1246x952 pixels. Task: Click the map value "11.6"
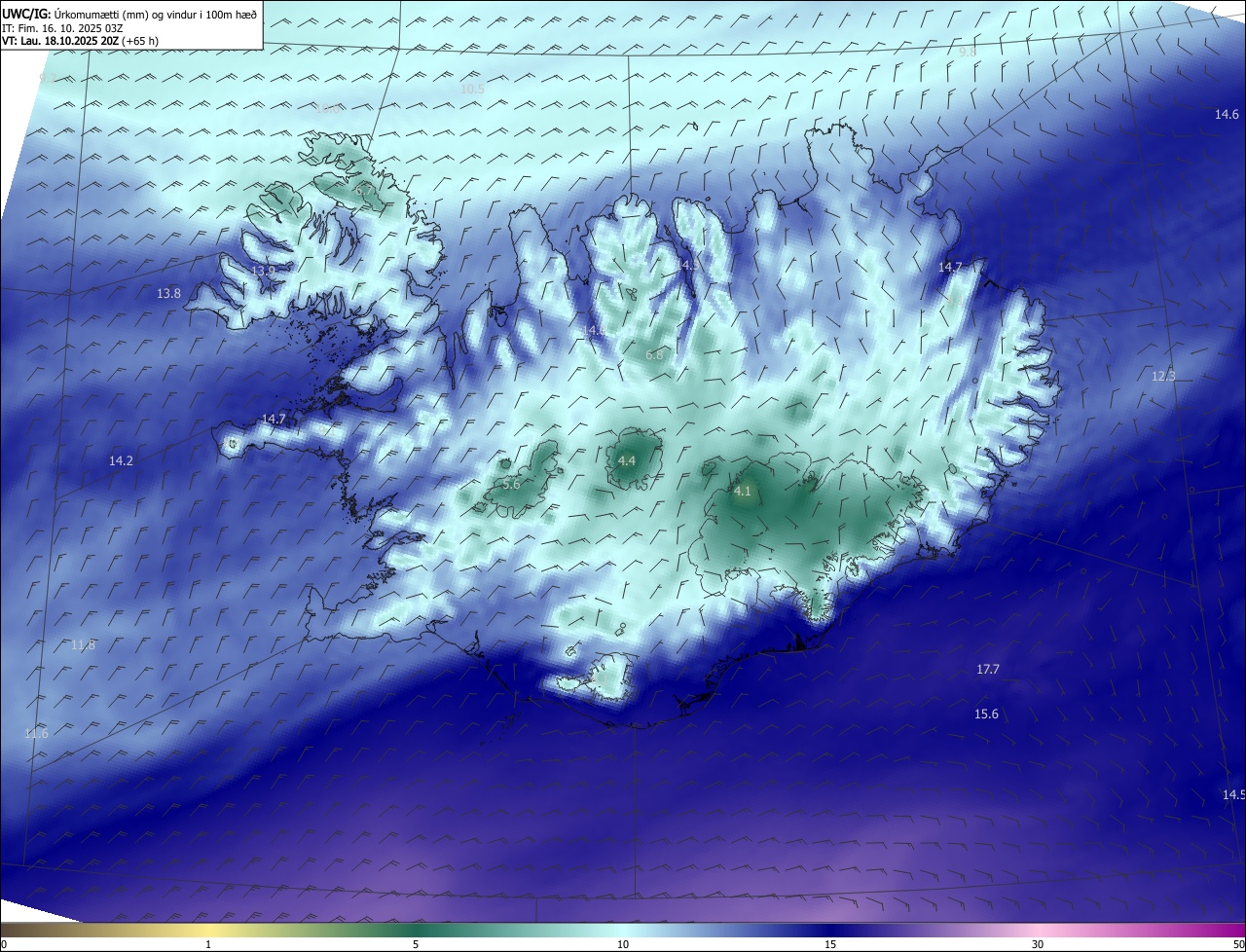(x=36, y=734)
